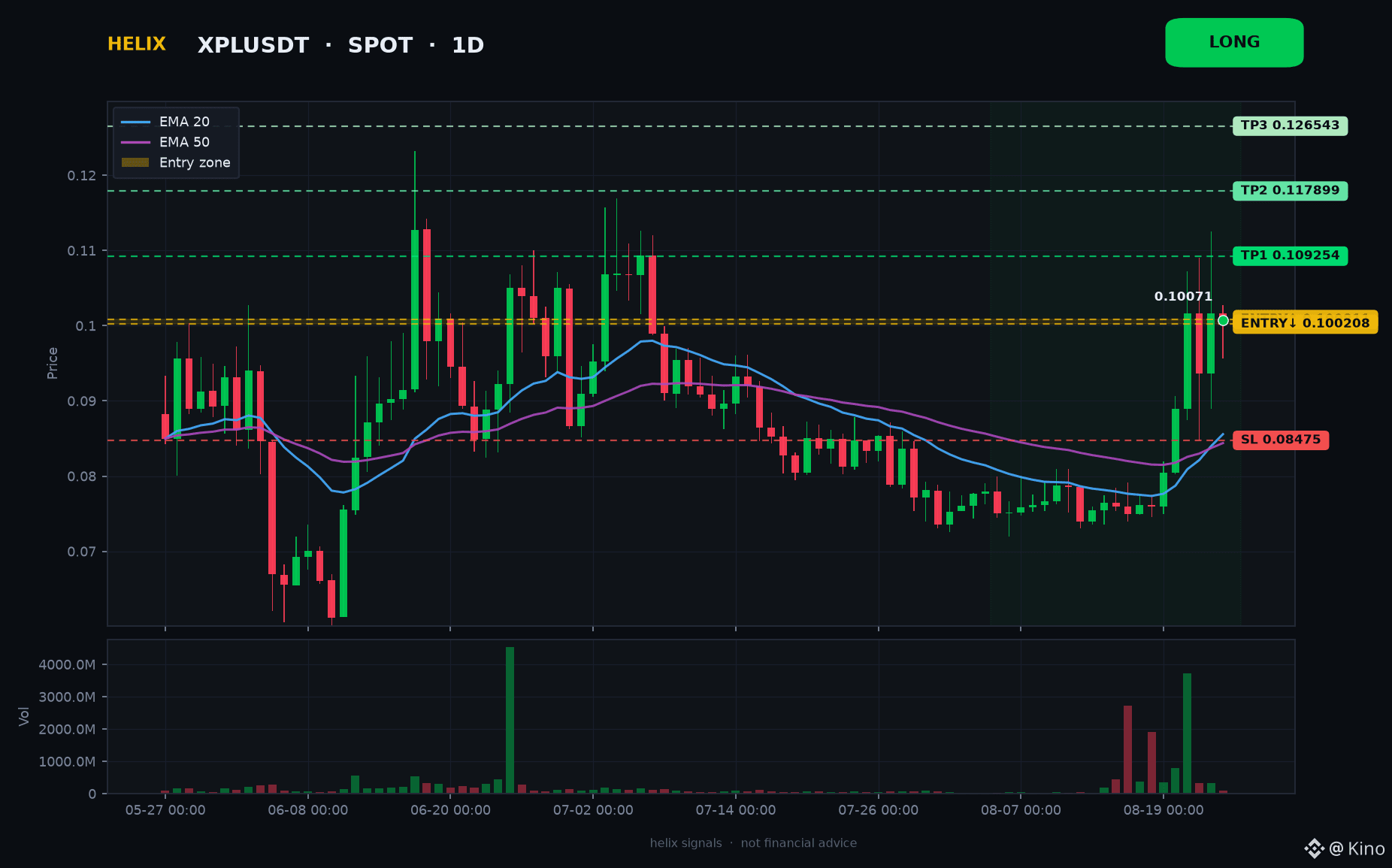The height and width of the screenshot is (868, 1392).
Task: Click the @ Kino author handle
Action: 1357,849
